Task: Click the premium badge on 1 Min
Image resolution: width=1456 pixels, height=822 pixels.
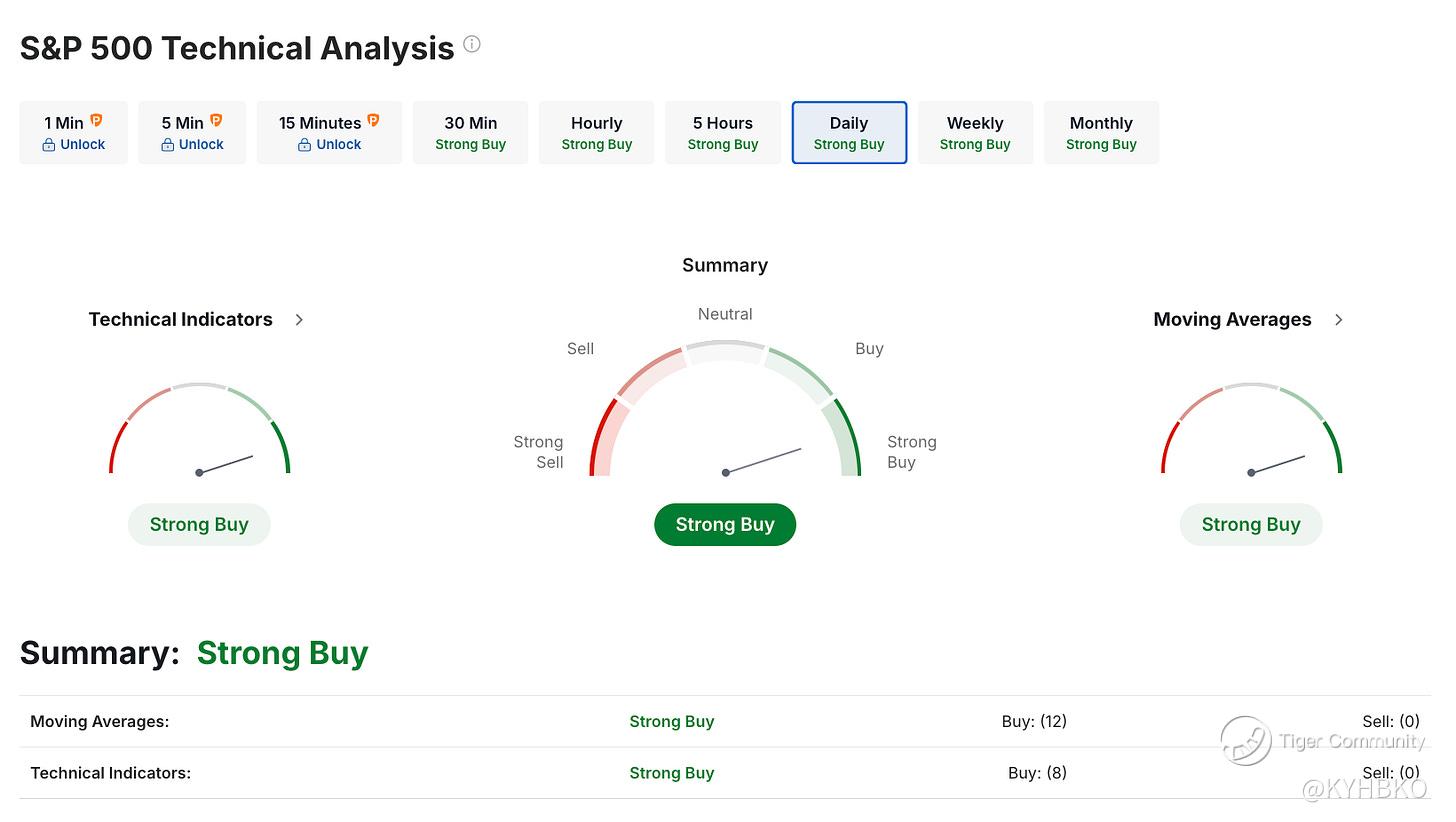Action: [x=97, y=120]
